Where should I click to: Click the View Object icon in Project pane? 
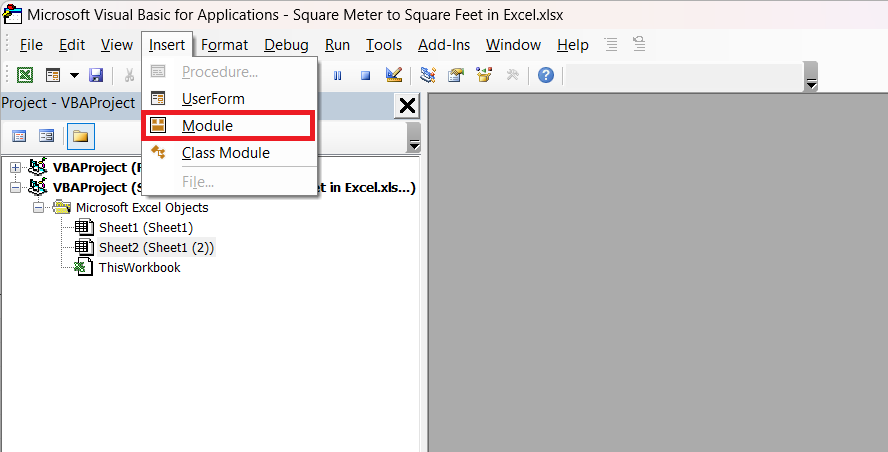tap(46, 136)
